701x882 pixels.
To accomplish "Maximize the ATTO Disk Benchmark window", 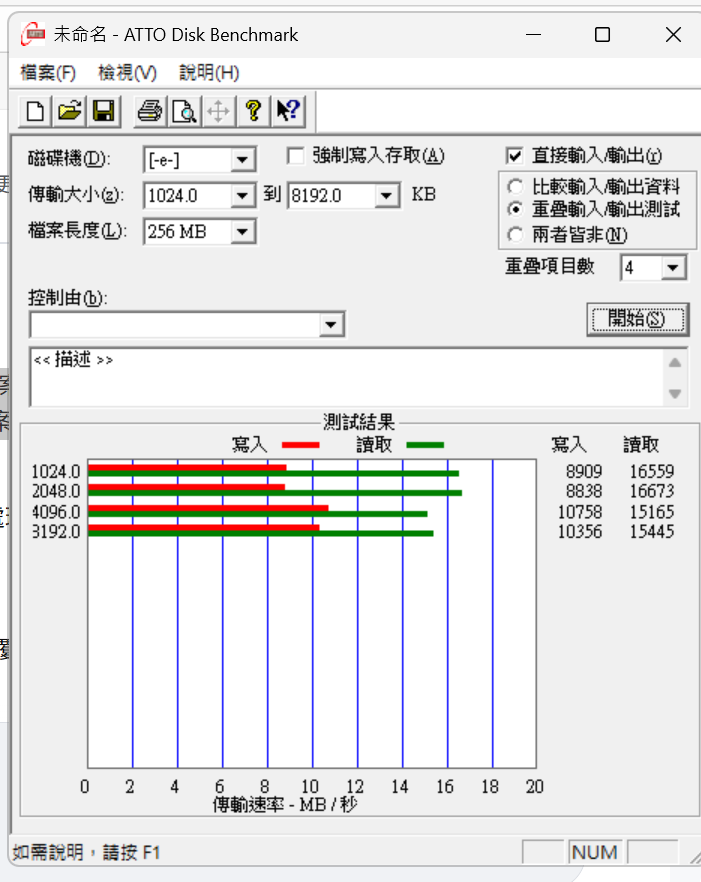I will click(603, 35).
